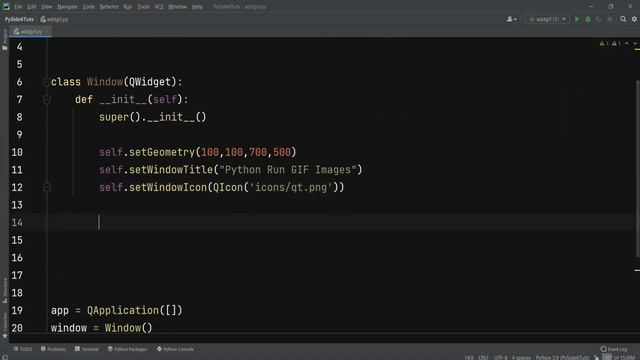Image resolution: width=640 pixels, height=360 pixels.
Task: Collapse the __init__ method fold marker
Action: click(x=47, y=100)
